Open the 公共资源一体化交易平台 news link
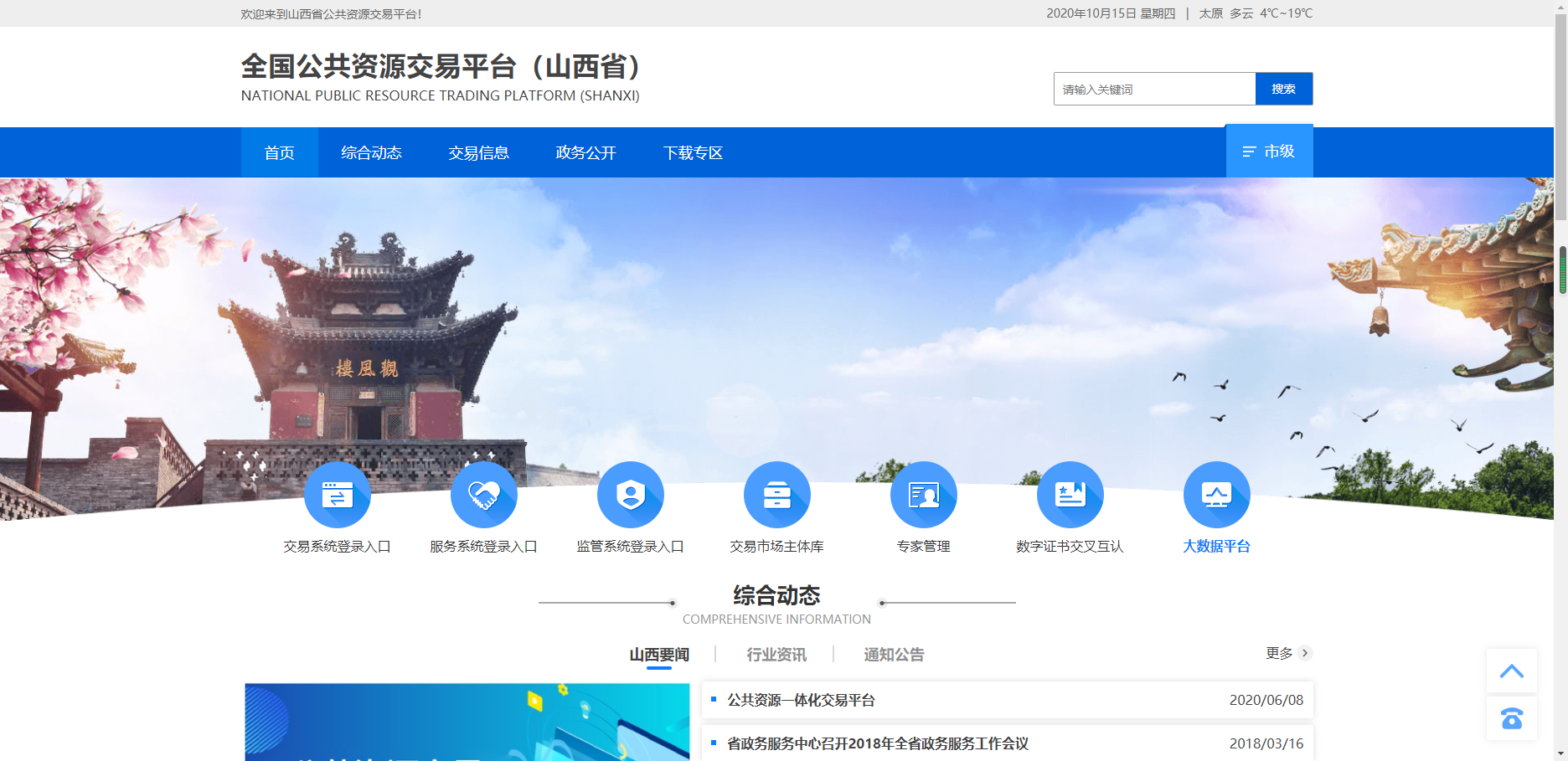 (x=801, y=700)
